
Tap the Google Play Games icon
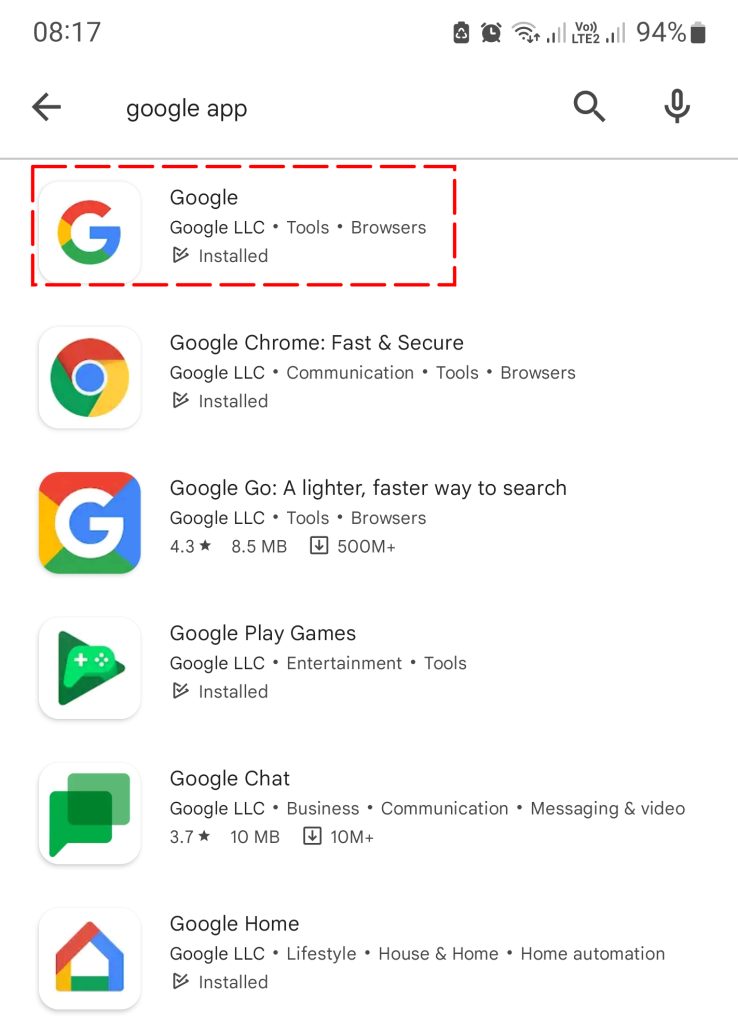coord(89,668)
